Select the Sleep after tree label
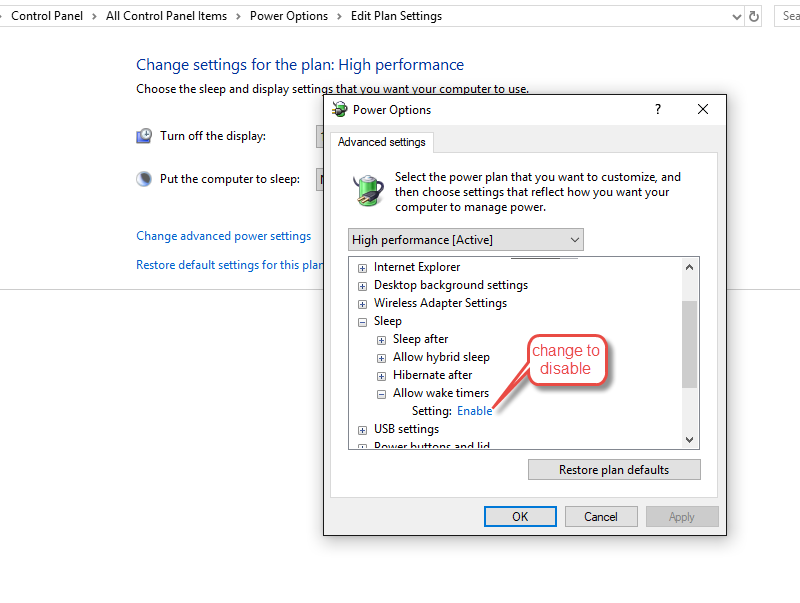Viewport: 800px width, 603px height. click(x=420, y=339)
